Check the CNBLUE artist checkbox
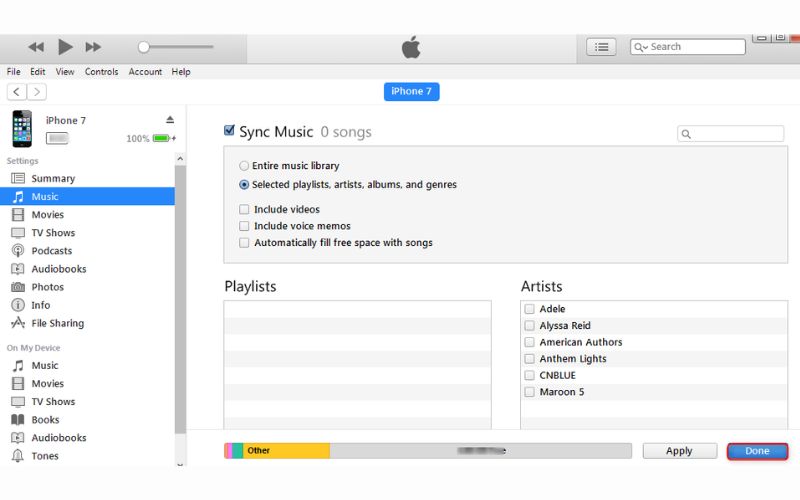 point(530,375)
